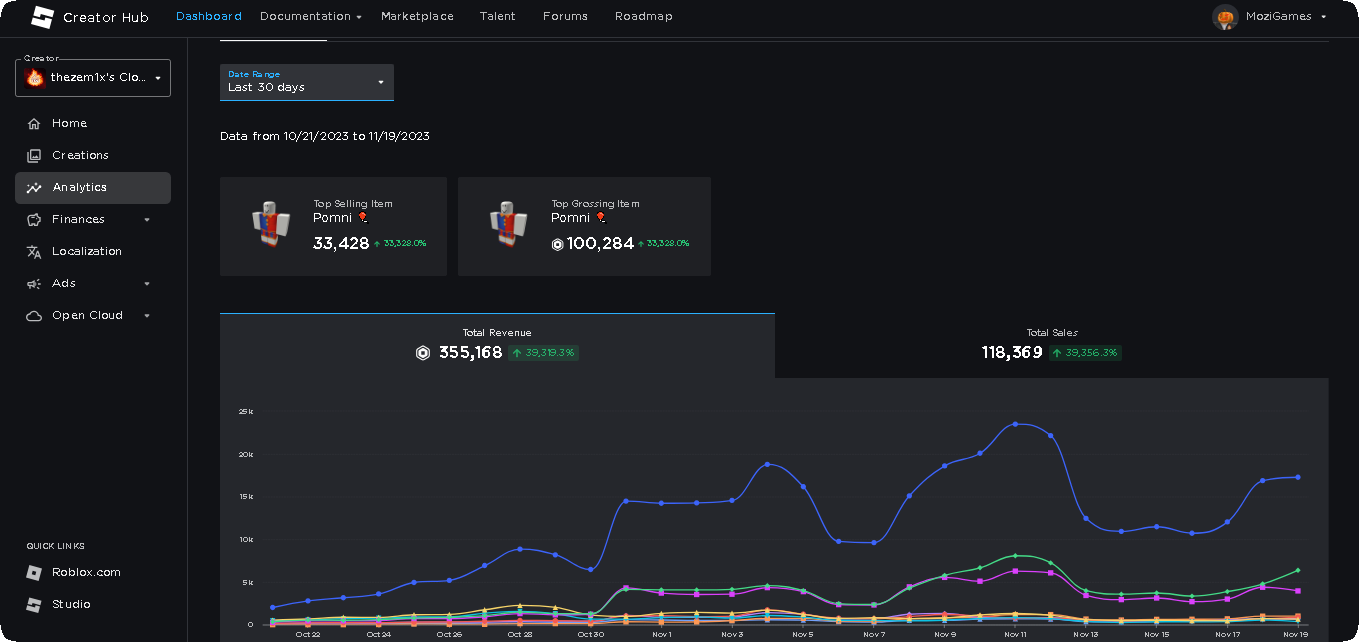Open the Creator group dropdown
The width and height of the screenshot is (1359, 642).
click(x=93, y=78)
